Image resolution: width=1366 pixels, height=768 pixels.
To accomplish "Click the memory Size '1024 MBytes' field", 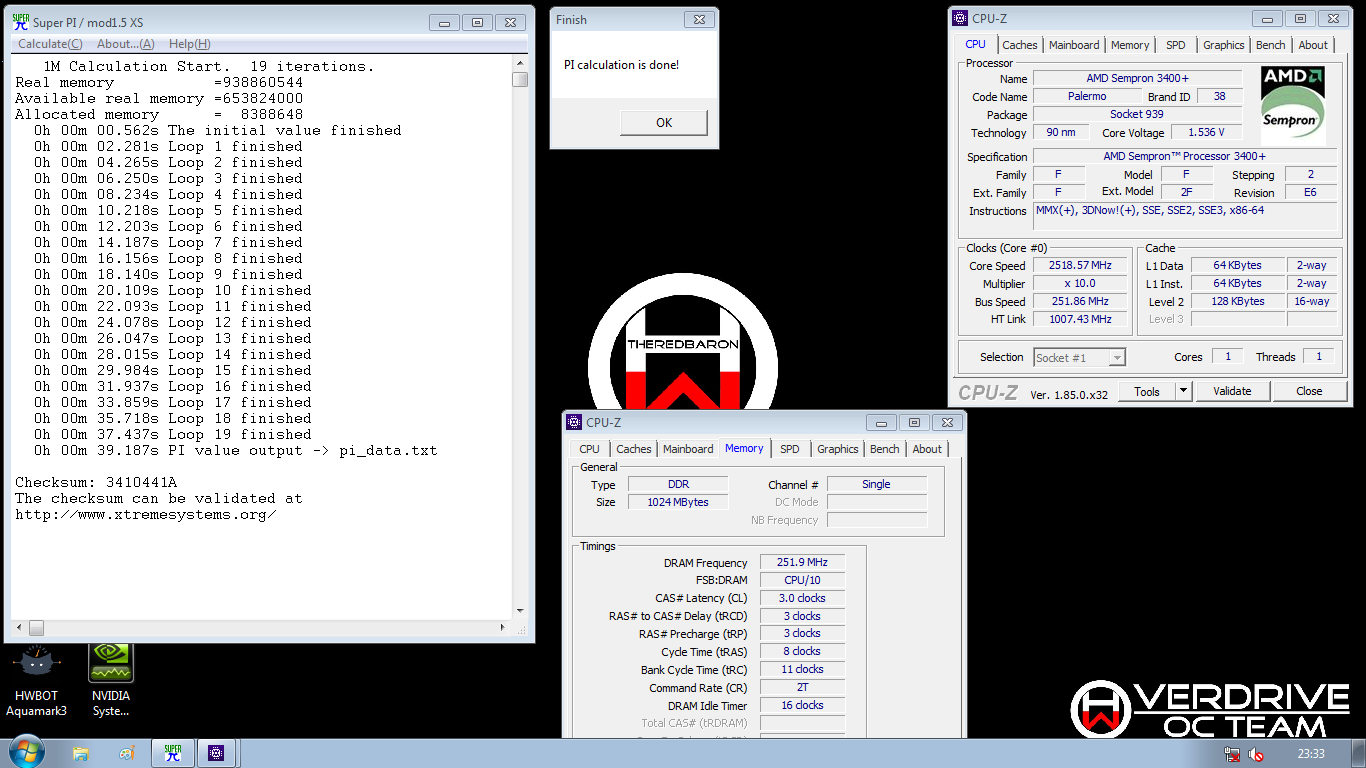I will tap(679, 502).
